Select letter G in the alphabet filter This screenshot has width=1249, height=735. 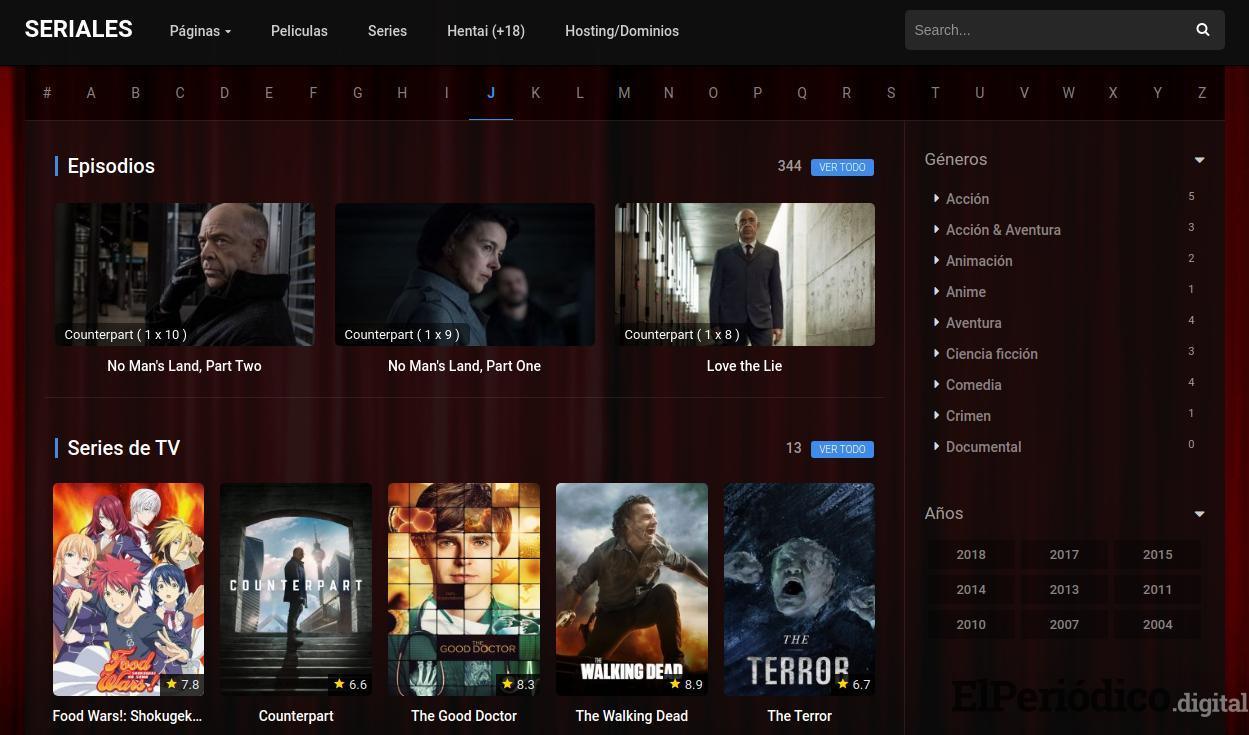click(x=358, y=93)
